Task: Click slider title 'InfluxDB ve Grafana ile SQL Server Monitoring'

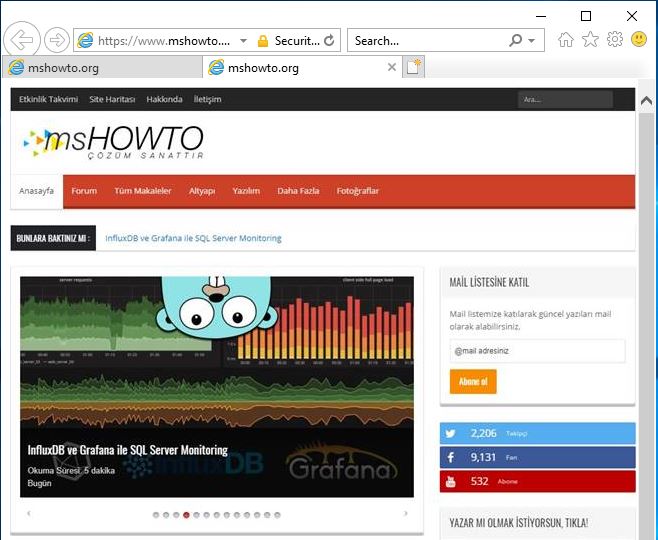Action: (128, 450)
